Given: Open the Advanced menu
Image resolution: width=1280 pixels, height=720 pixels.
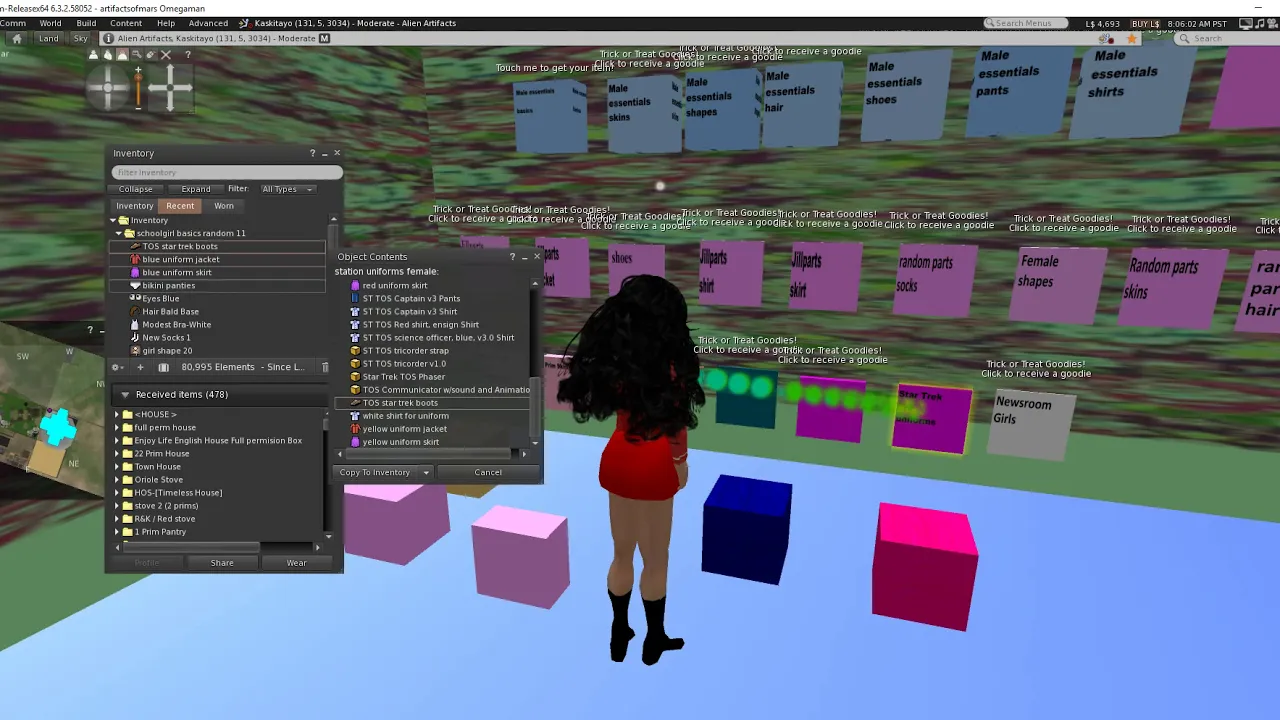Looking at the screenshot, I should (x=208, y=23).
